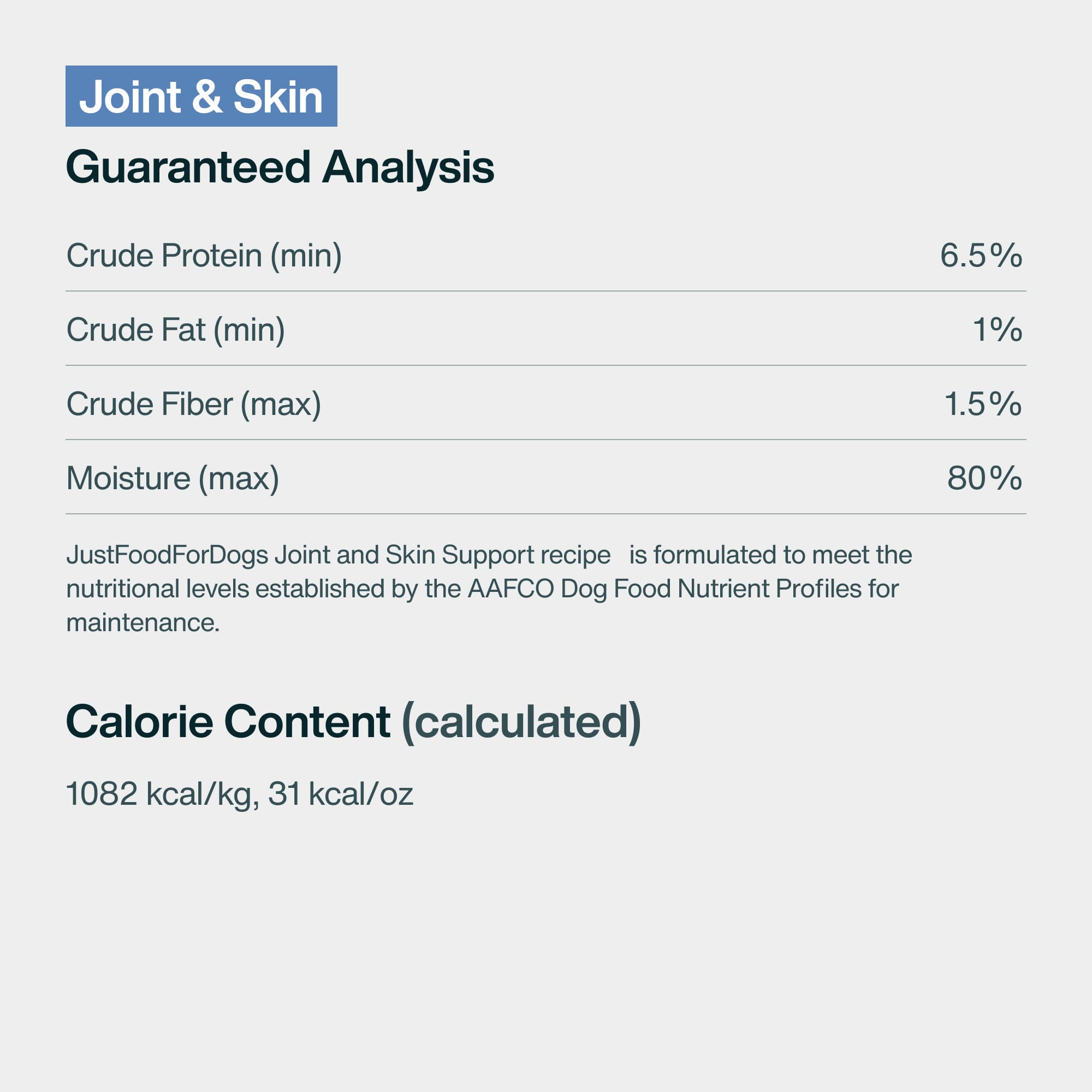Click the divider line beneath the Moisture row

click(546, 514)
